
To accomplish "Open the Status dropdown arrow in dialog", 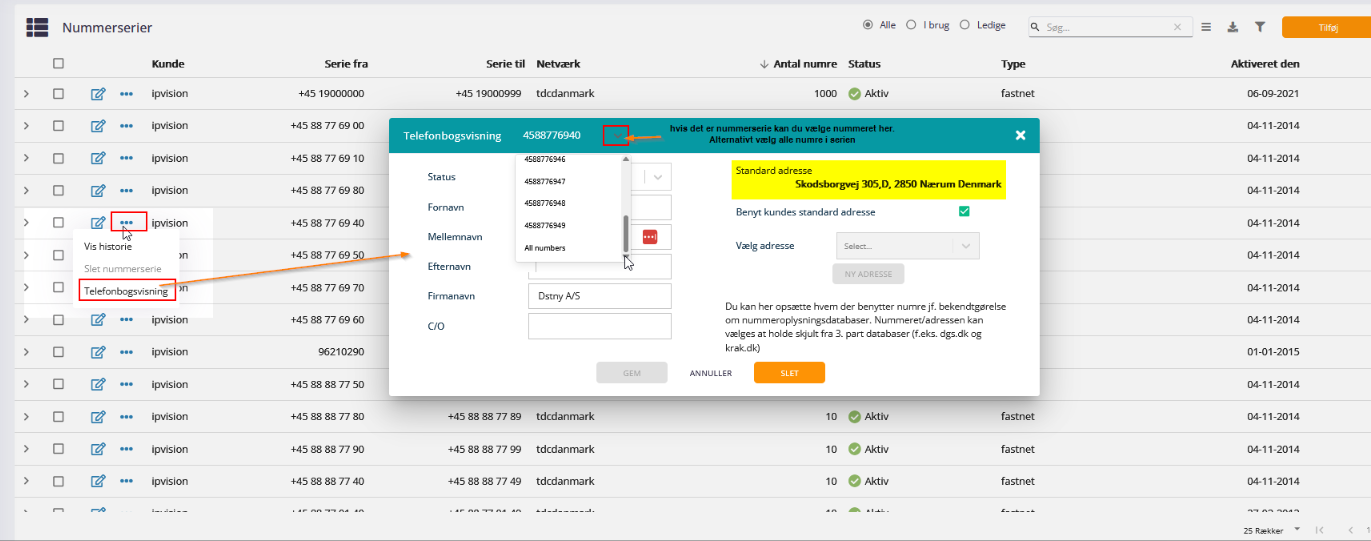I will [658, 177].
